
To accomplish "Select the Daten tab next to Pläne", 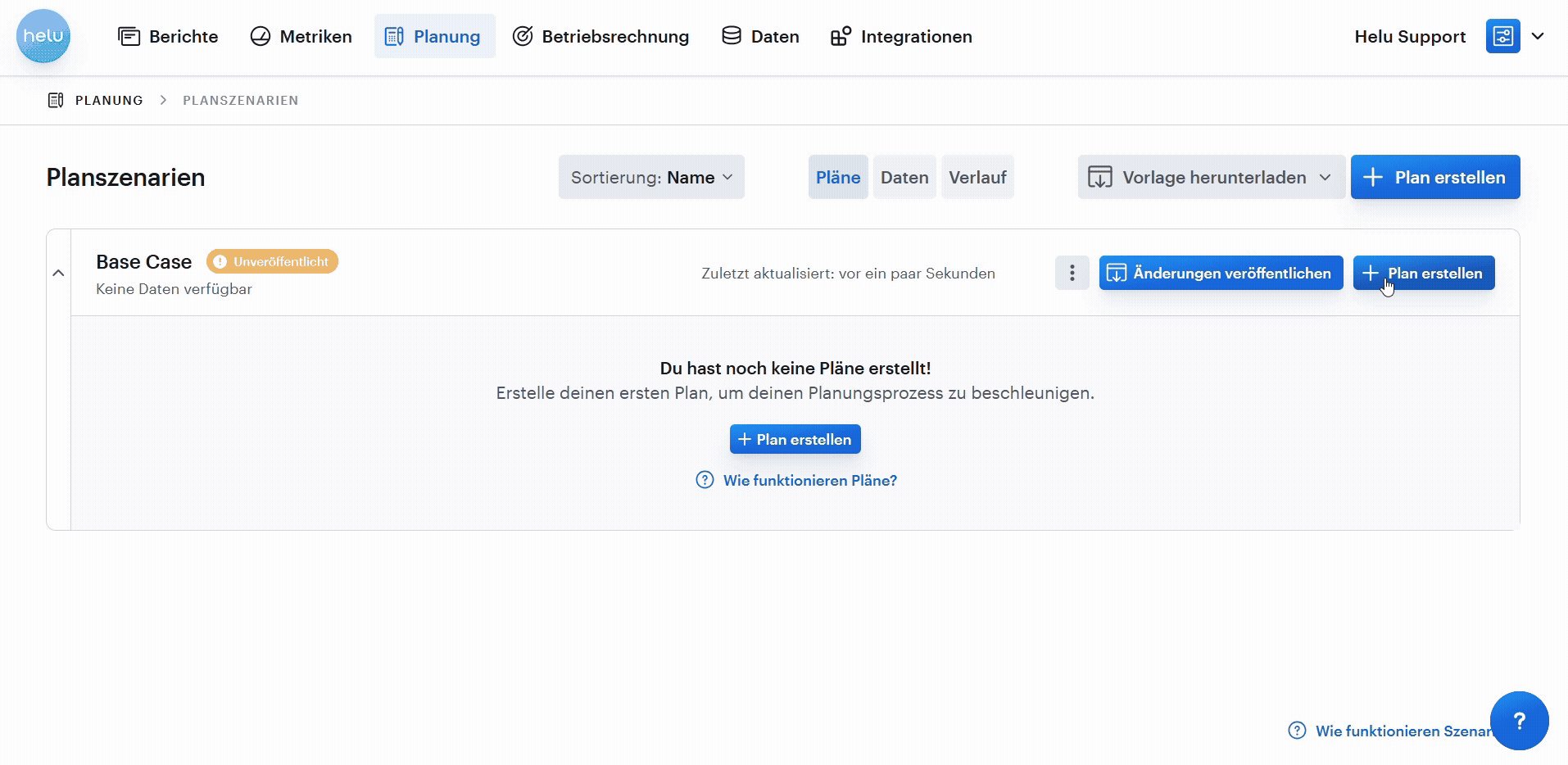I will click(904, 177).
